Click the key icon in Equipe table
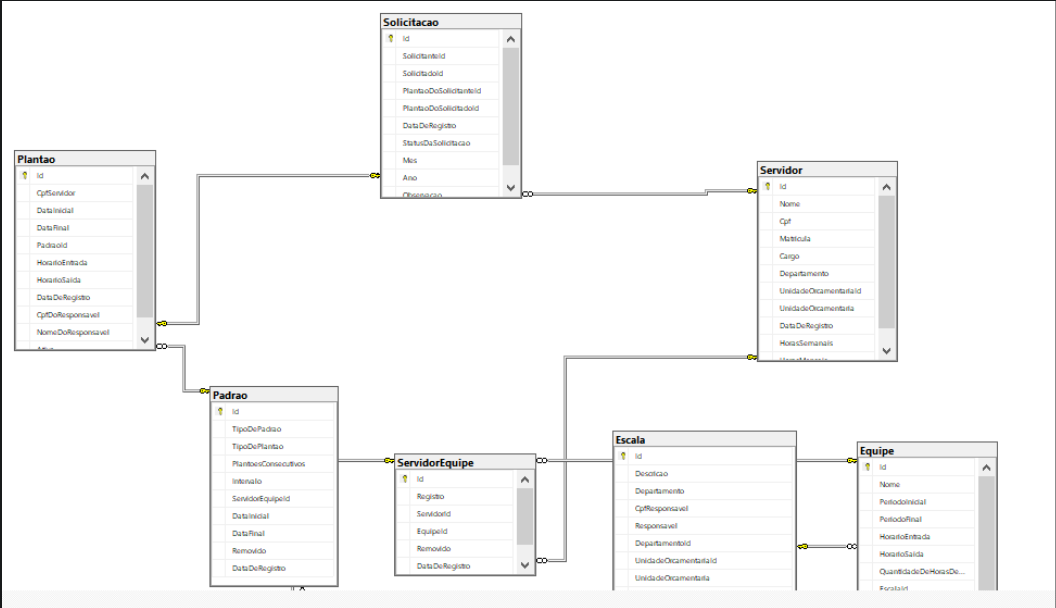 867,467
